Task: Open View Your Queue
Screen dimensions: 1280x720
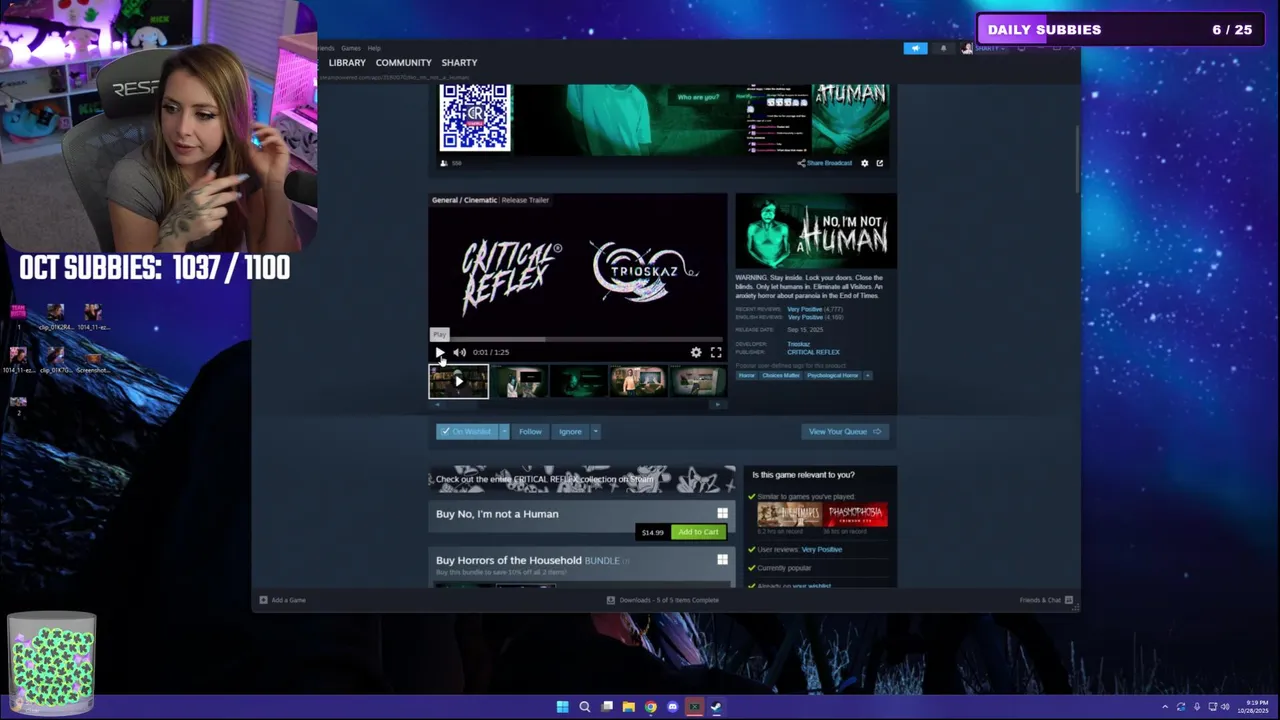Action: 845,431
